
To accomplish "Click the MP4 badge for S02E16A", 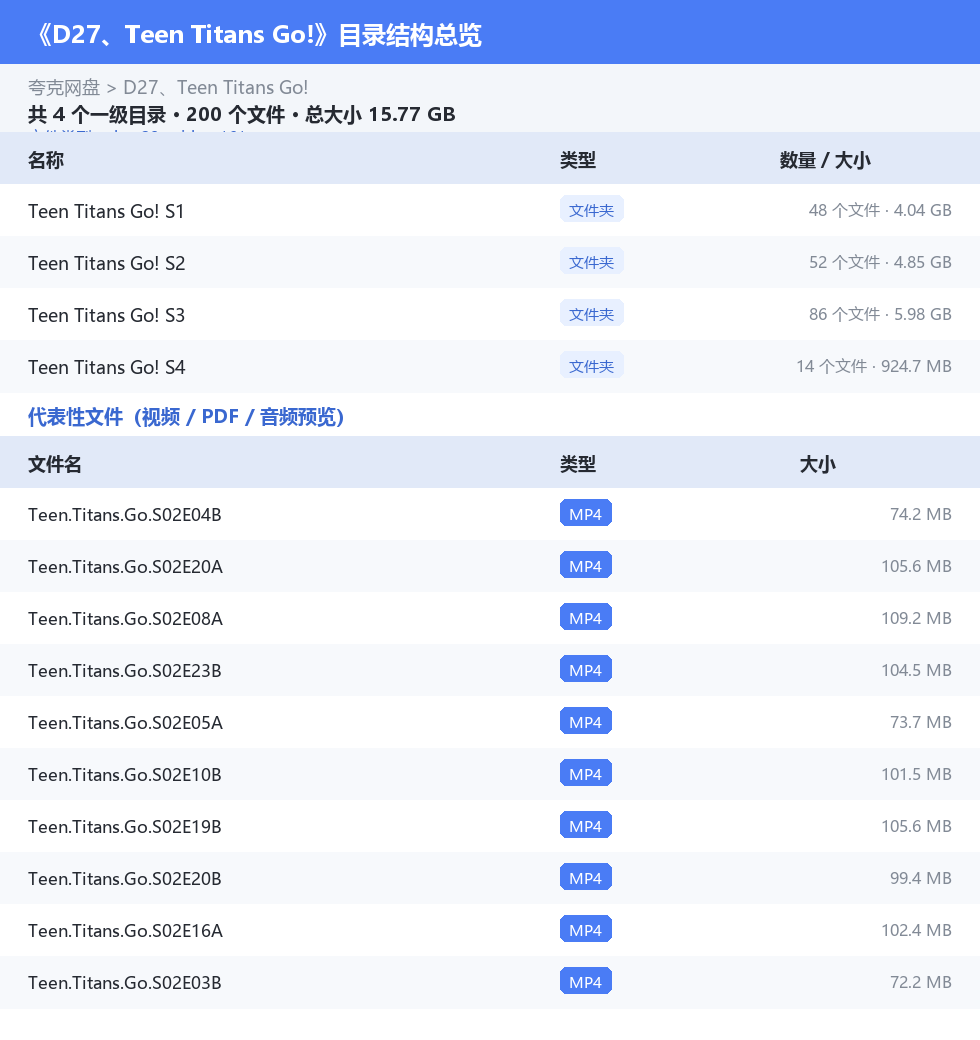I will 585,929.
